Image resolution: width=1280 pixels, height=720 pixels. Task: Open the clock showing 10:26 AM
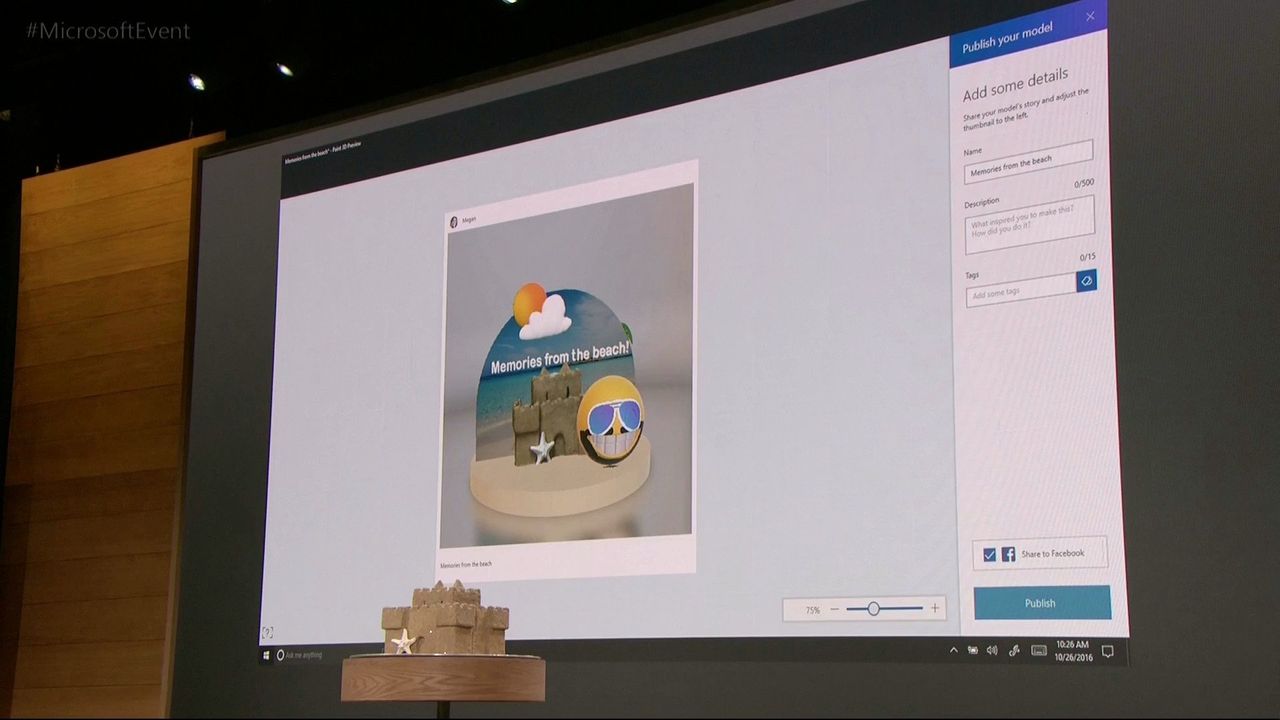(1073, 650)
